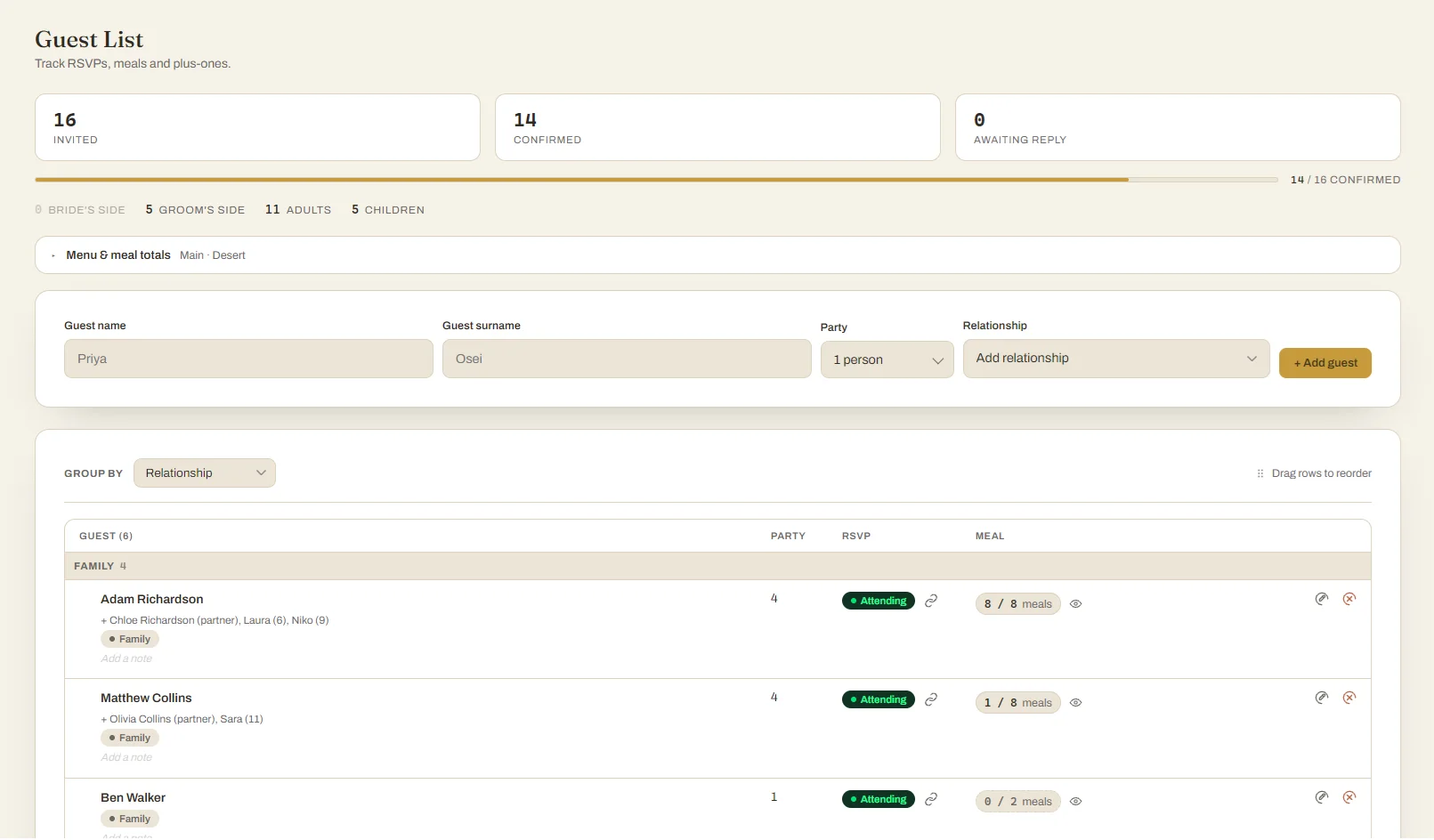Copy RSVP link for Matthew Collins
The width and height of the screenshot is (1434, 840).
click(x=931, y=699)
